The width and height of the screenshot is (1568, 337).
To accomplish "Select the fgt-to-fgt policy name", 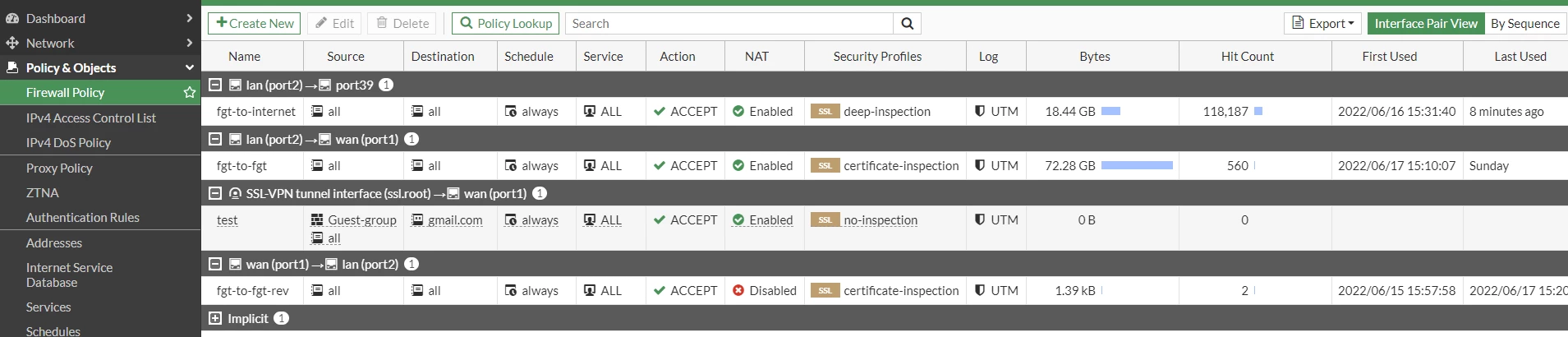I will pyautogui.click(x=241, y=165).
